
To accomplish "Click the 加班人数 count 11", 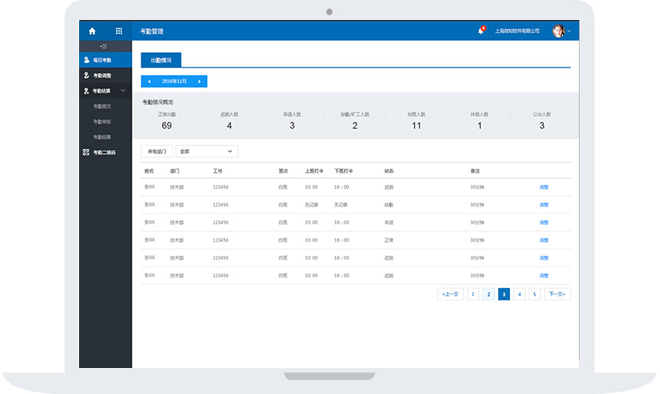I will [416, 125].
